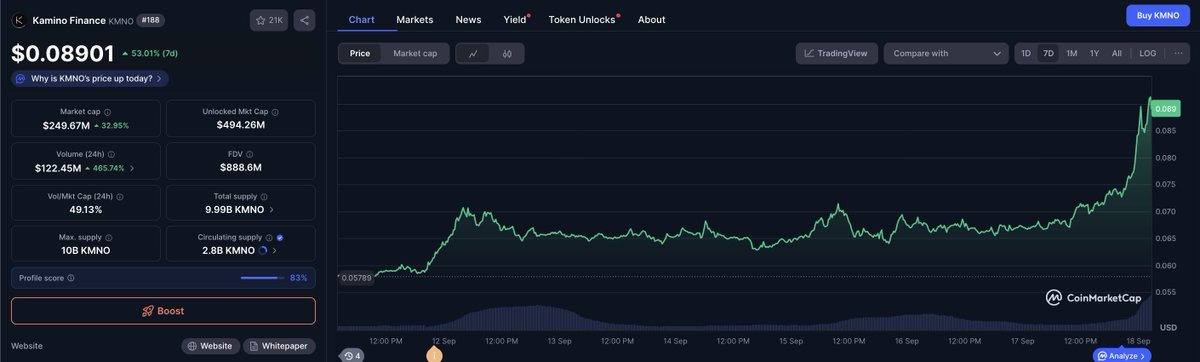The image size is (1200, 362).
Task: Expand Volume (24h) details chevron
Action: click(x=132, y=168)
